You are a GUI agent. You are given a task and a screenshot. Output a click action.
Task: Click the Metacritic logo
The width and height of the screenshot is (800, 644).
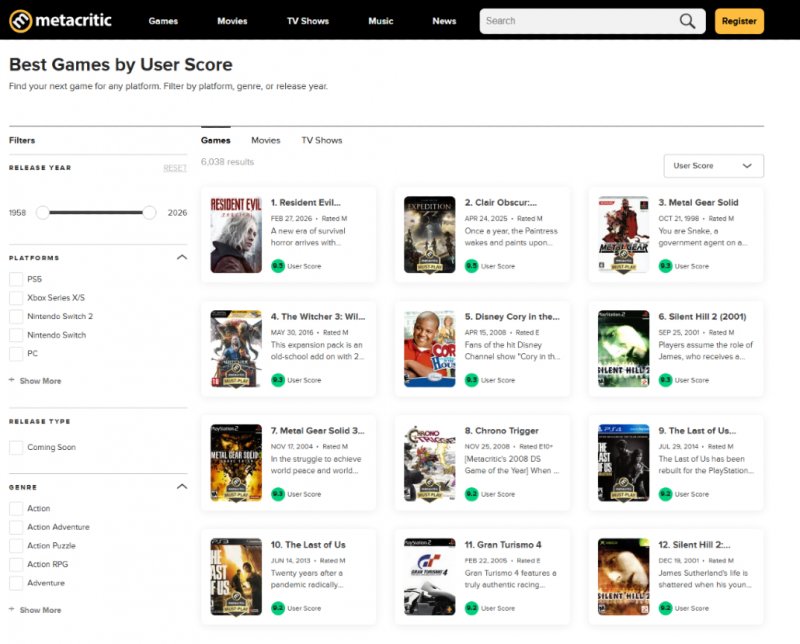pos(60,20)
